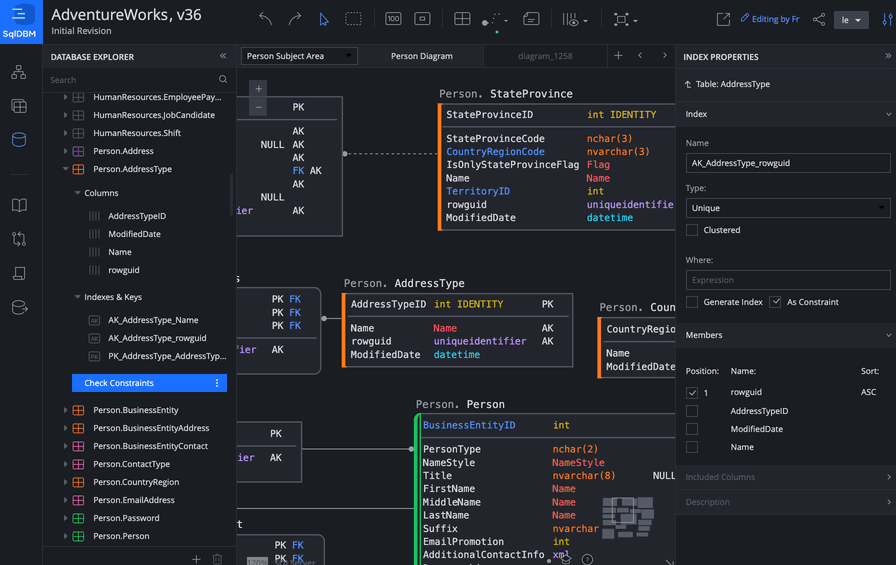896x565 pixels.
Task: Collapse the Index Properties panel
Action: (887, 56)
